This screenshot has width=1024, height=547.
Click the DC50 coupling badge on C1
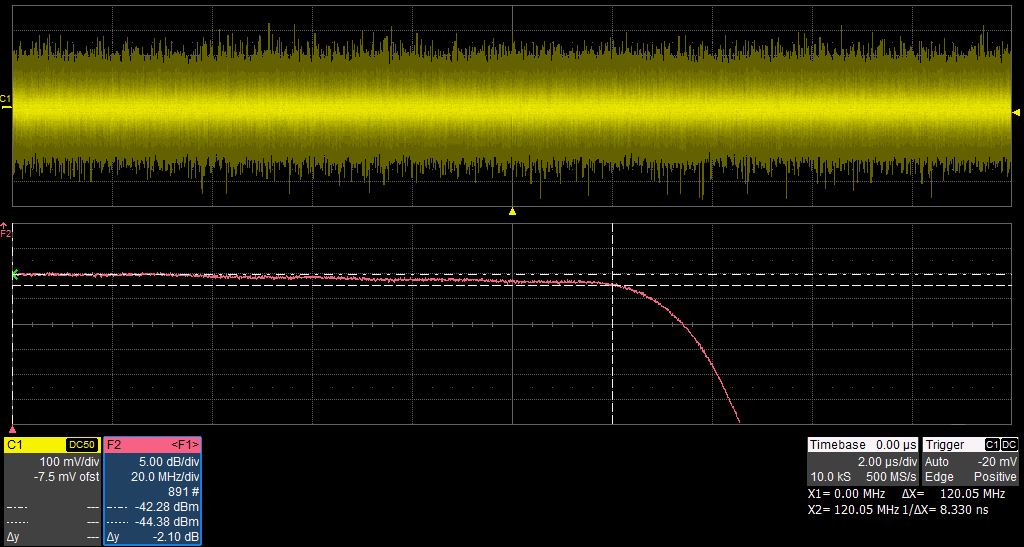coord(81,444)
